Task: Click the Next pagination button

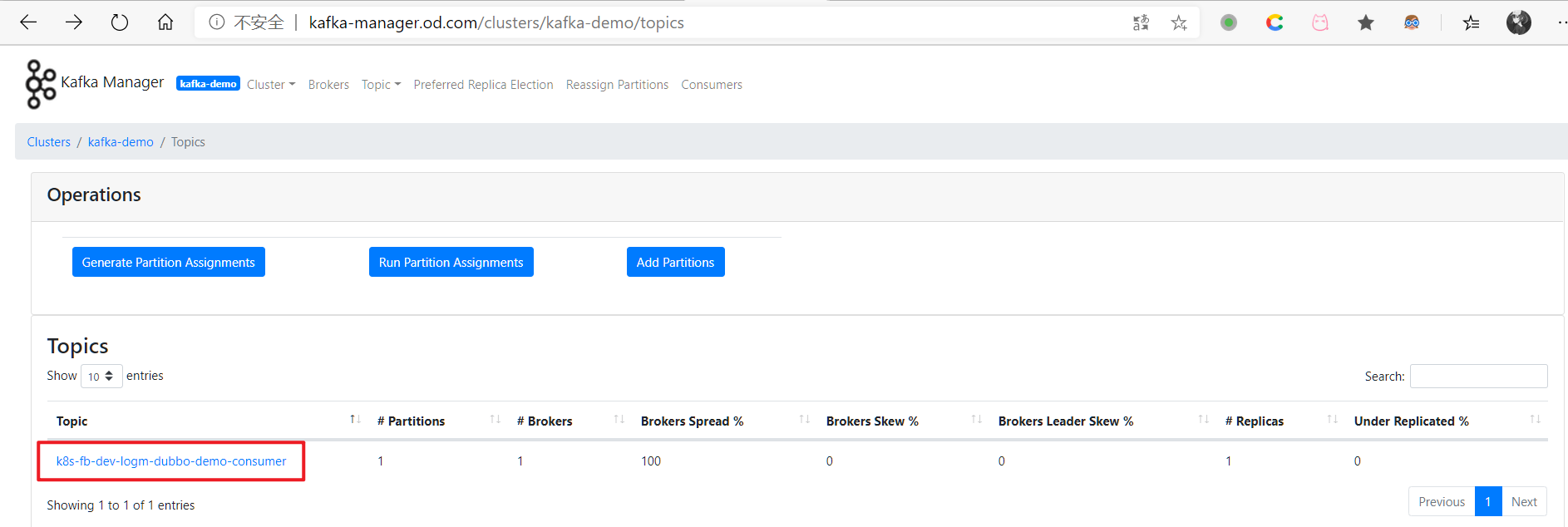Action: click(1524, 501)
